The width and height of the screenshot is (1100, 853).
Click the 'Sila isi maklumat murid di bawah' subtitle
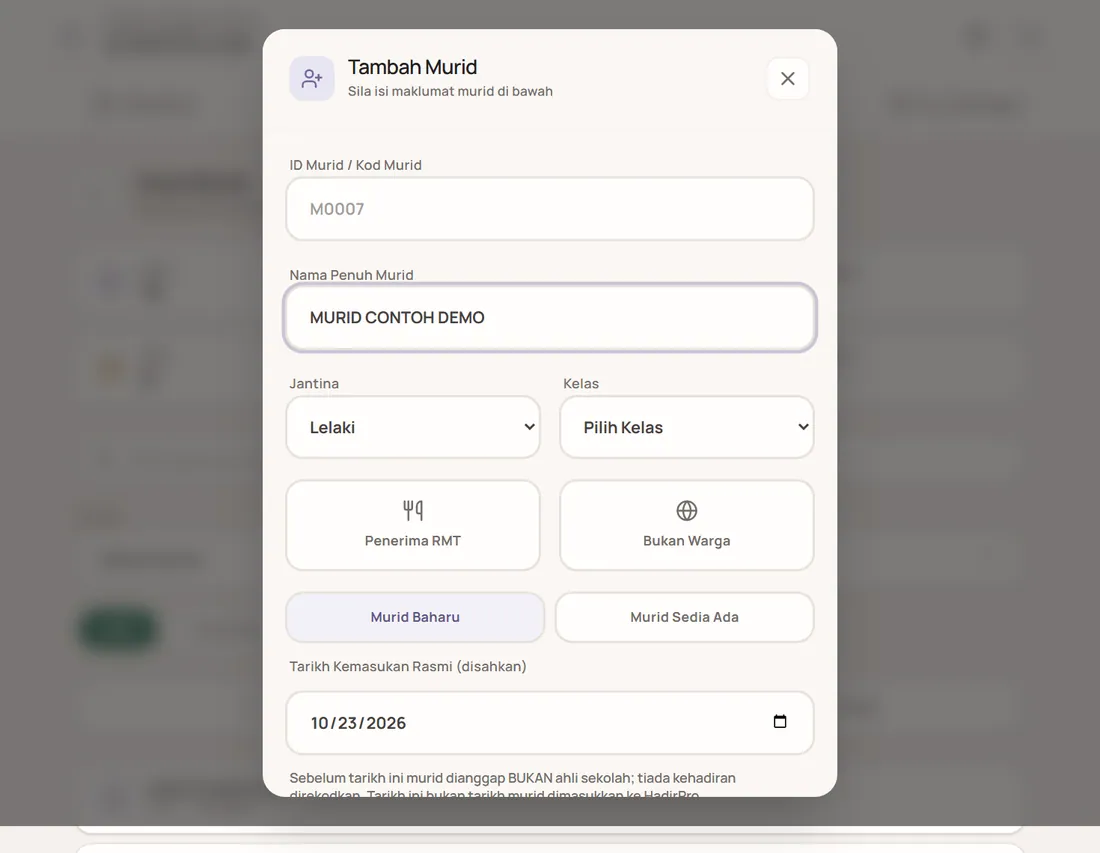pyautogui.click(x=450, y=91)
